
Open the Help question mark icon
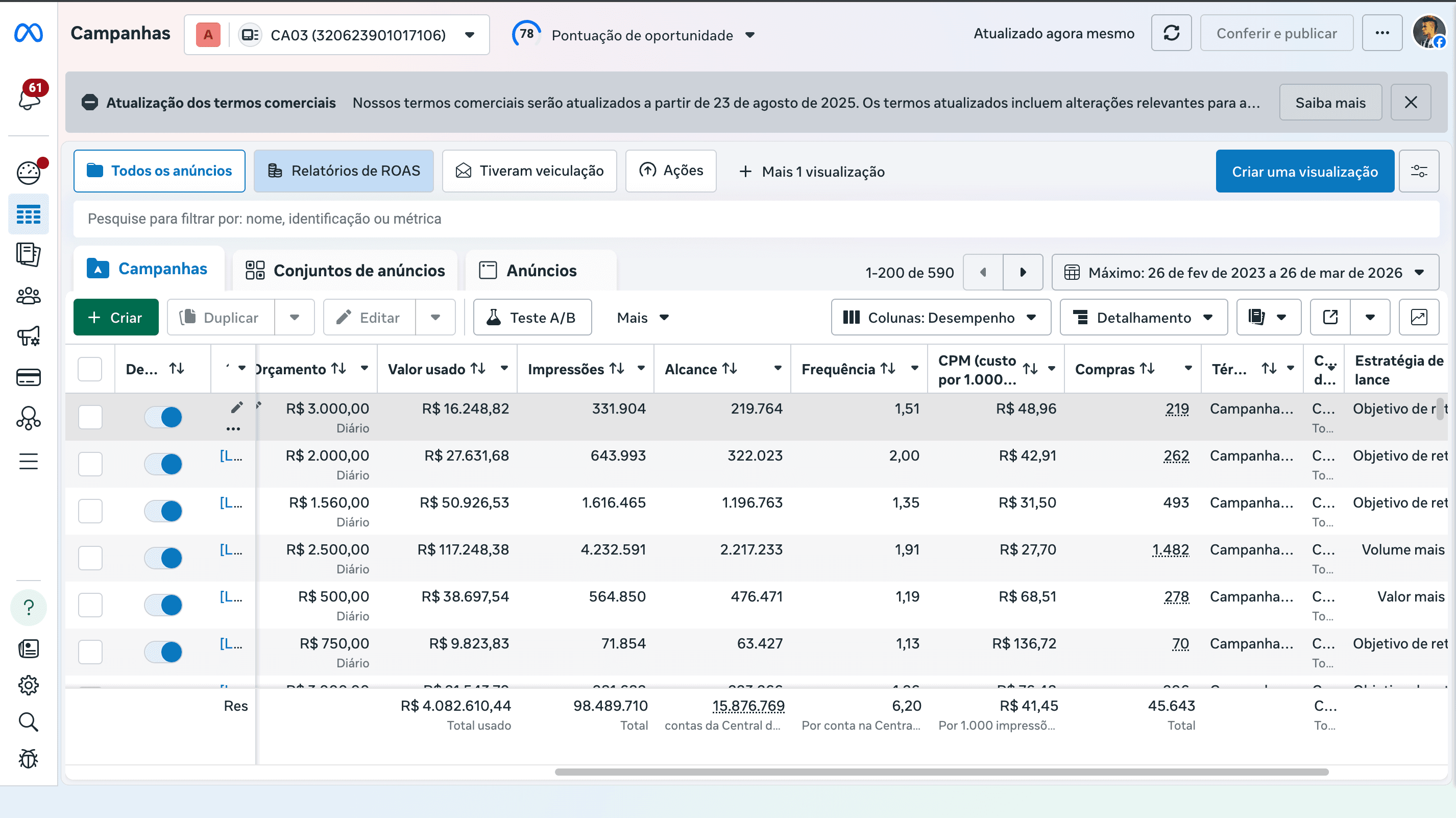tap(28, 608)
